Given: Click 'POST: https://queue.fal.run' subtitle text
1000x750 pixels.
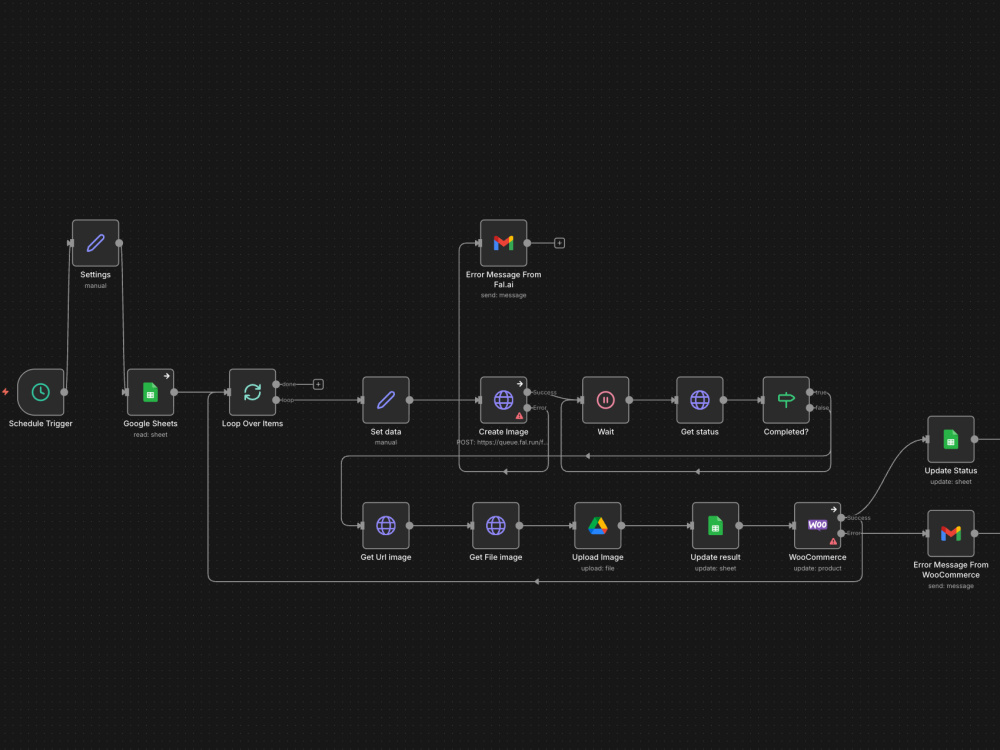Looking at the screenshot, I should (503, 442).
